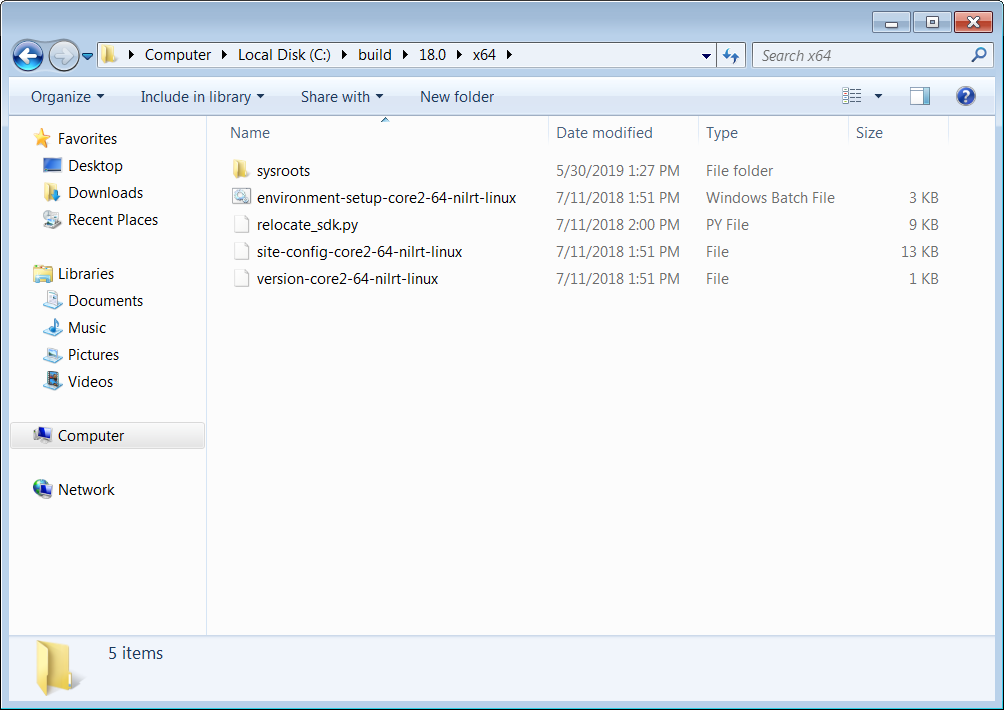Open the view options dropdown arrow
This screenshot has height=710, width=1004.
[878, 96]
